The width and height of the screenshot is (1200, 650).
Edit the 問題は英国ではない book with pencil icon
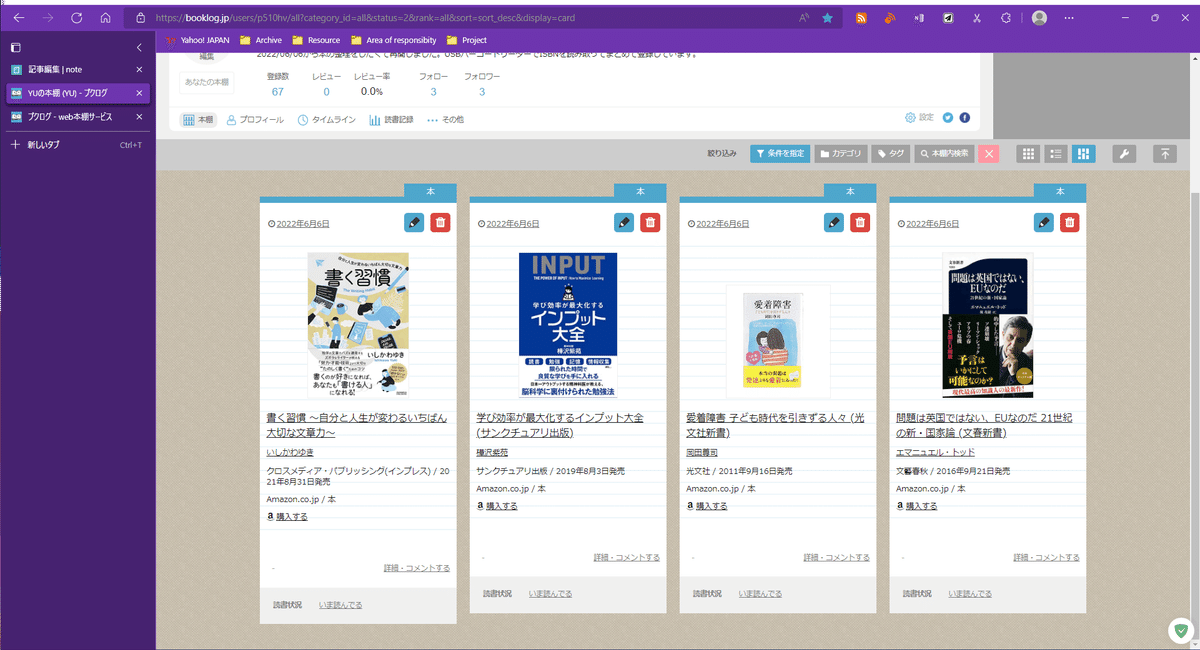click(x=1044, y=223)
